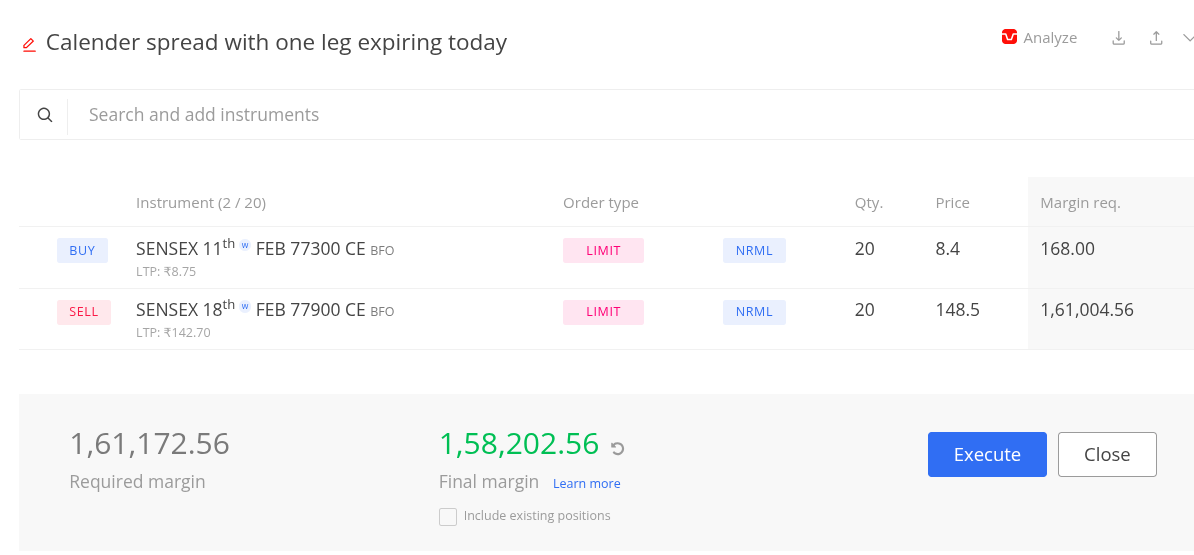Click the Required margin amount 1,61,172.56
The image size is (1194, 555).
tap(149, 444)
